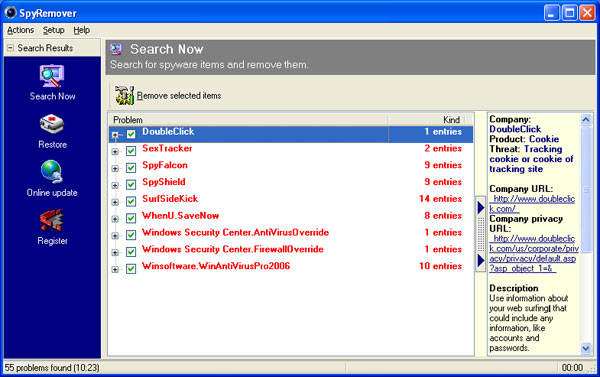Launch Online update globe icon
The height and width of the screenshot is (377, 600).
coord(52,171)
